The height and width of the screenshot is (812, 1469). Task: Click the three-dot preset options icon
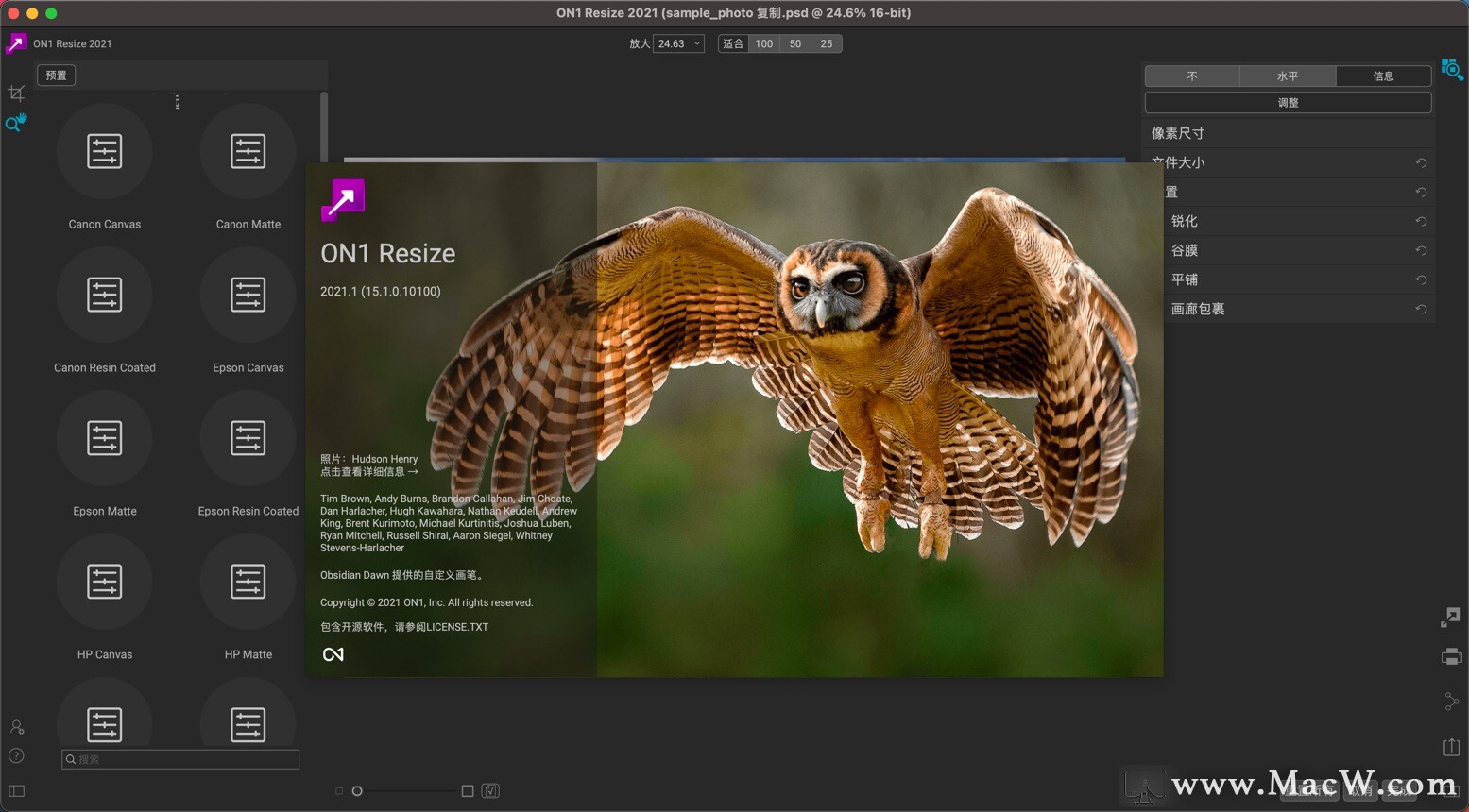(x=177, y=101)
